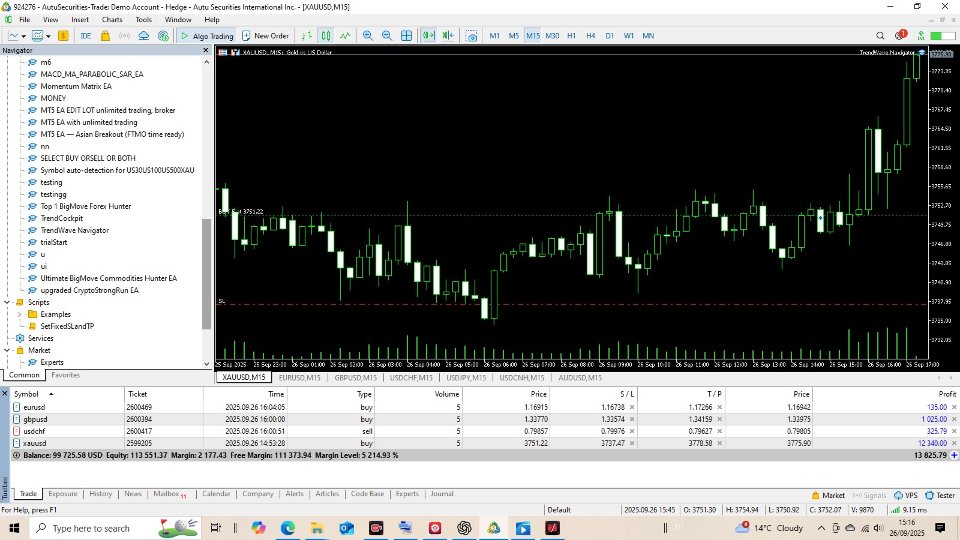Viewport: 960px width, 540px height.
Task: Switch chart to bar chart mode icon
Action: (x=307, y=36)
